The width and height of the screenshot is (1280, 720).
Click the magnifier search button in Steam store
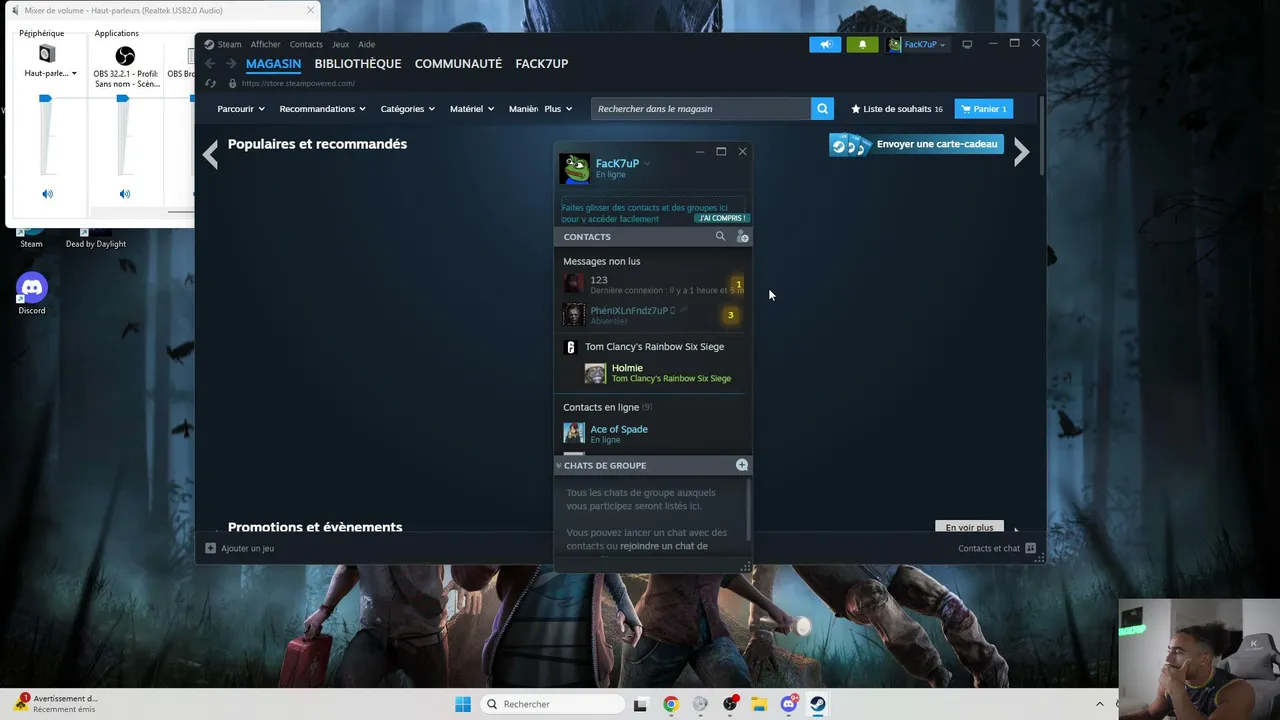click(x=822, y=109)
